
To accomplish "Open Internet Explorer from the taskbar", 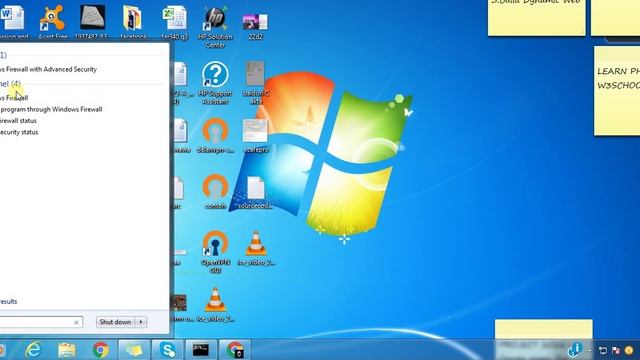I will pos(33,350).
